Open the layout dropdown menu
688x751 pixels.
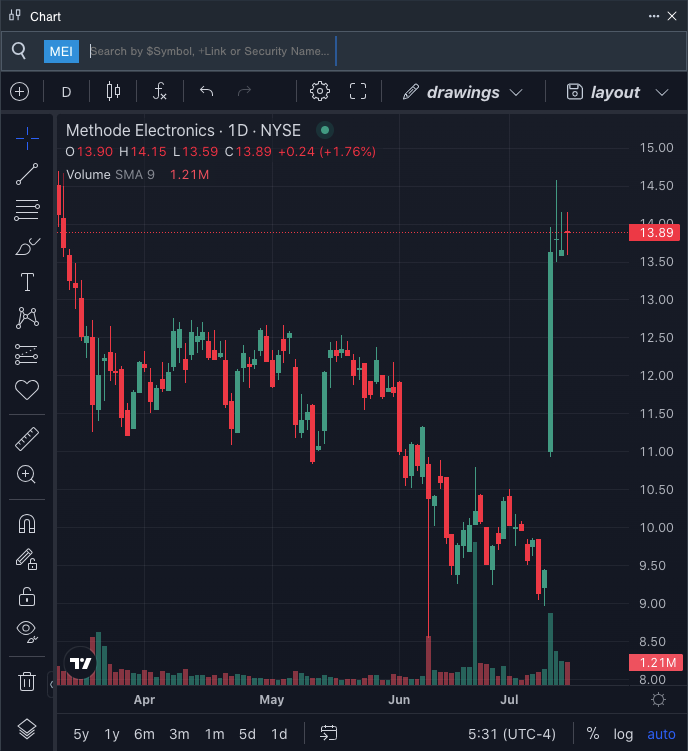coord(617,92)
